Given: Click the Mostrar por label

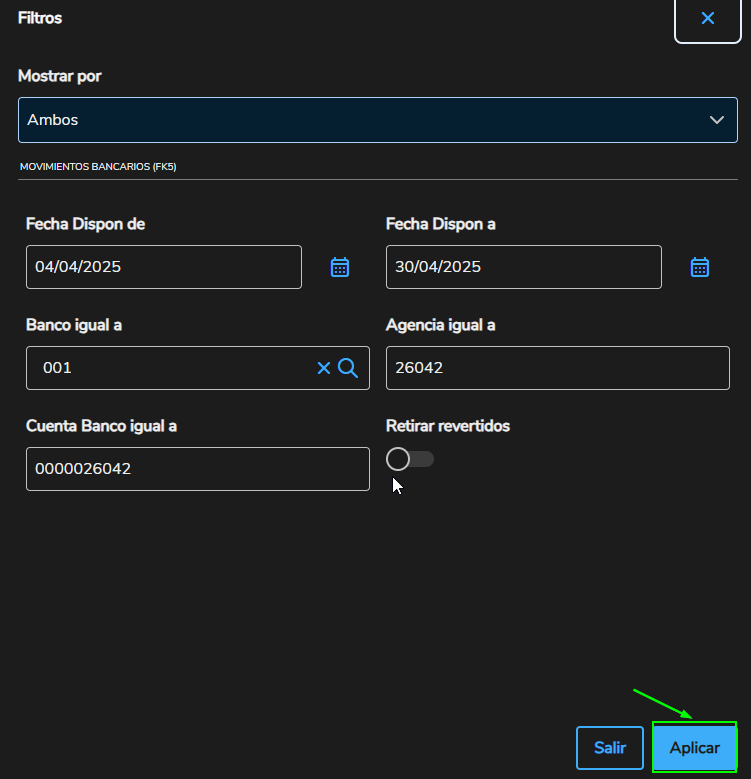Looking at the screenshot, I should pyautogui.click(x=59, y=76).
